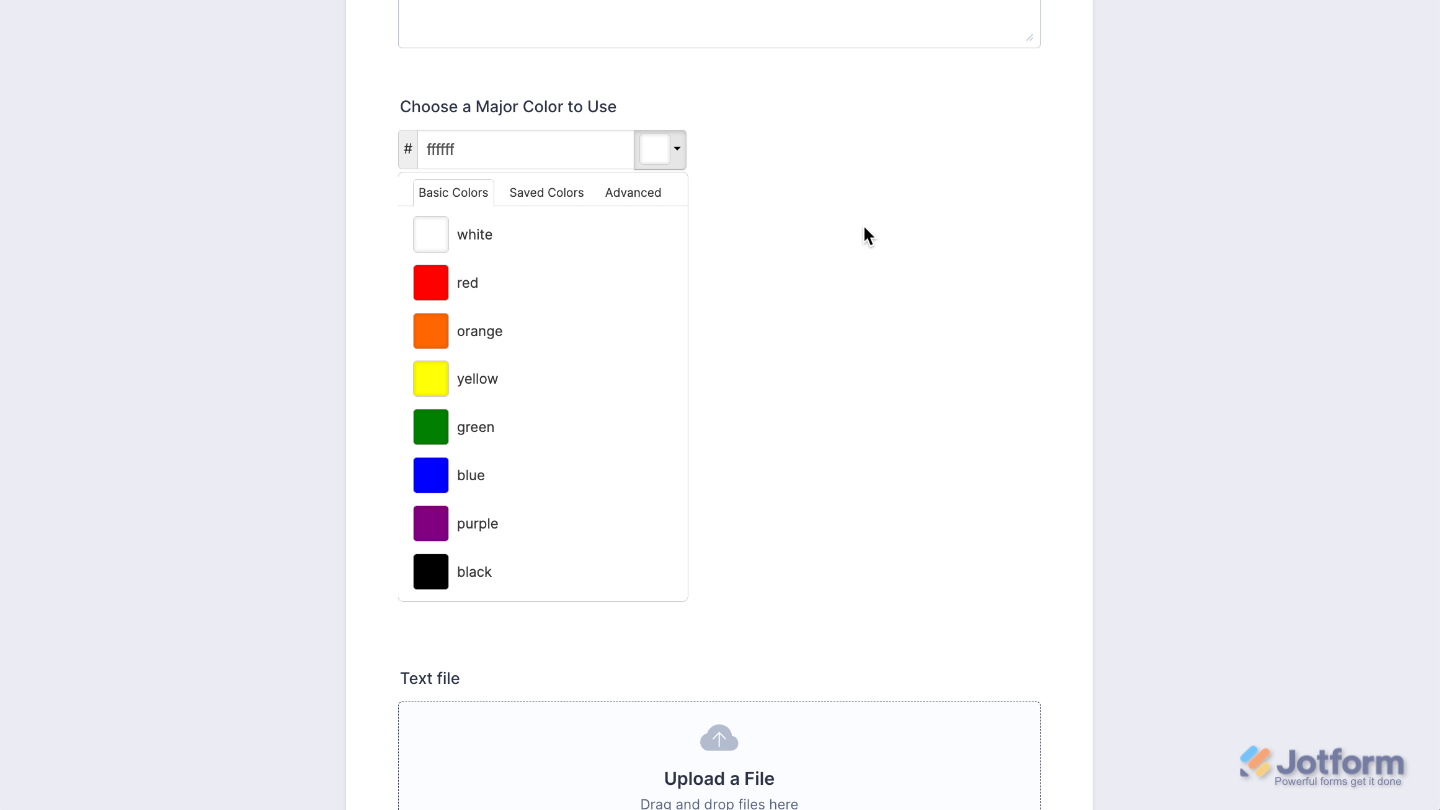Select the purple color swatch
Screen dimensions: 1440x810
point(430,523)
